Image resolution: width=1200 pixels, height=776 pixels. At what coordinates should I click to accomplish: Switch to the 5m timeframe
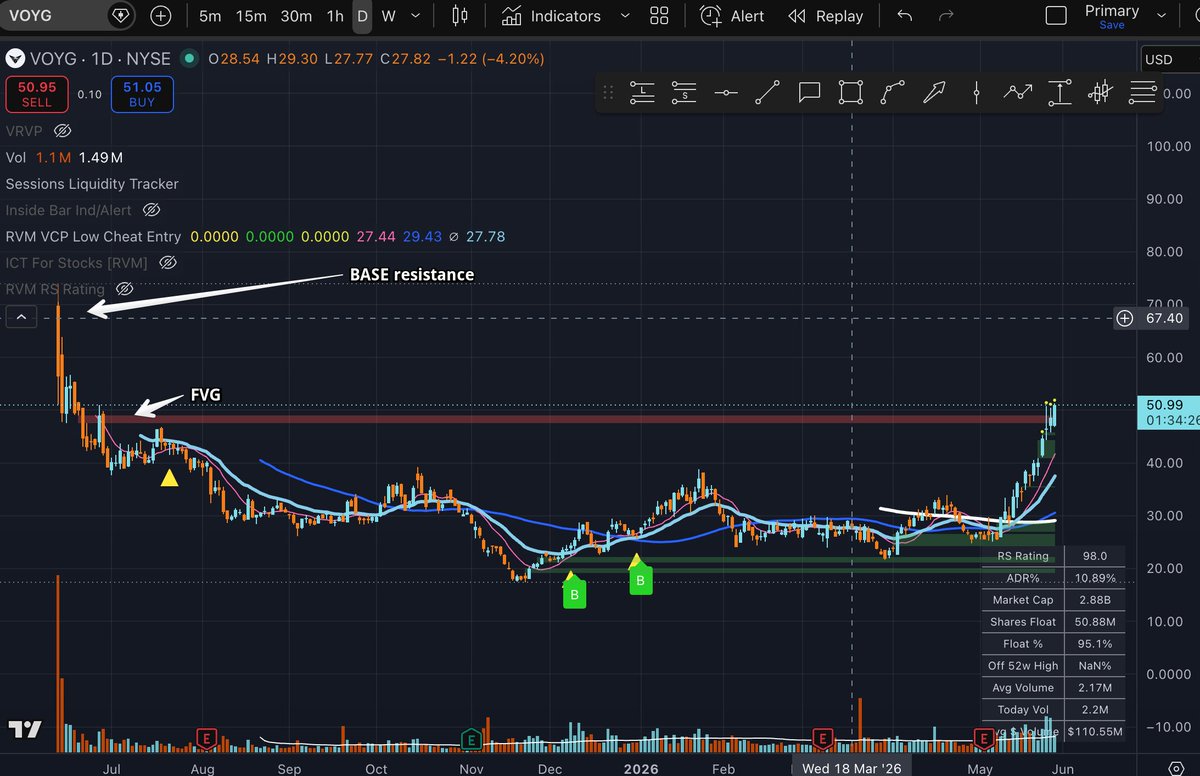point(210,16)
